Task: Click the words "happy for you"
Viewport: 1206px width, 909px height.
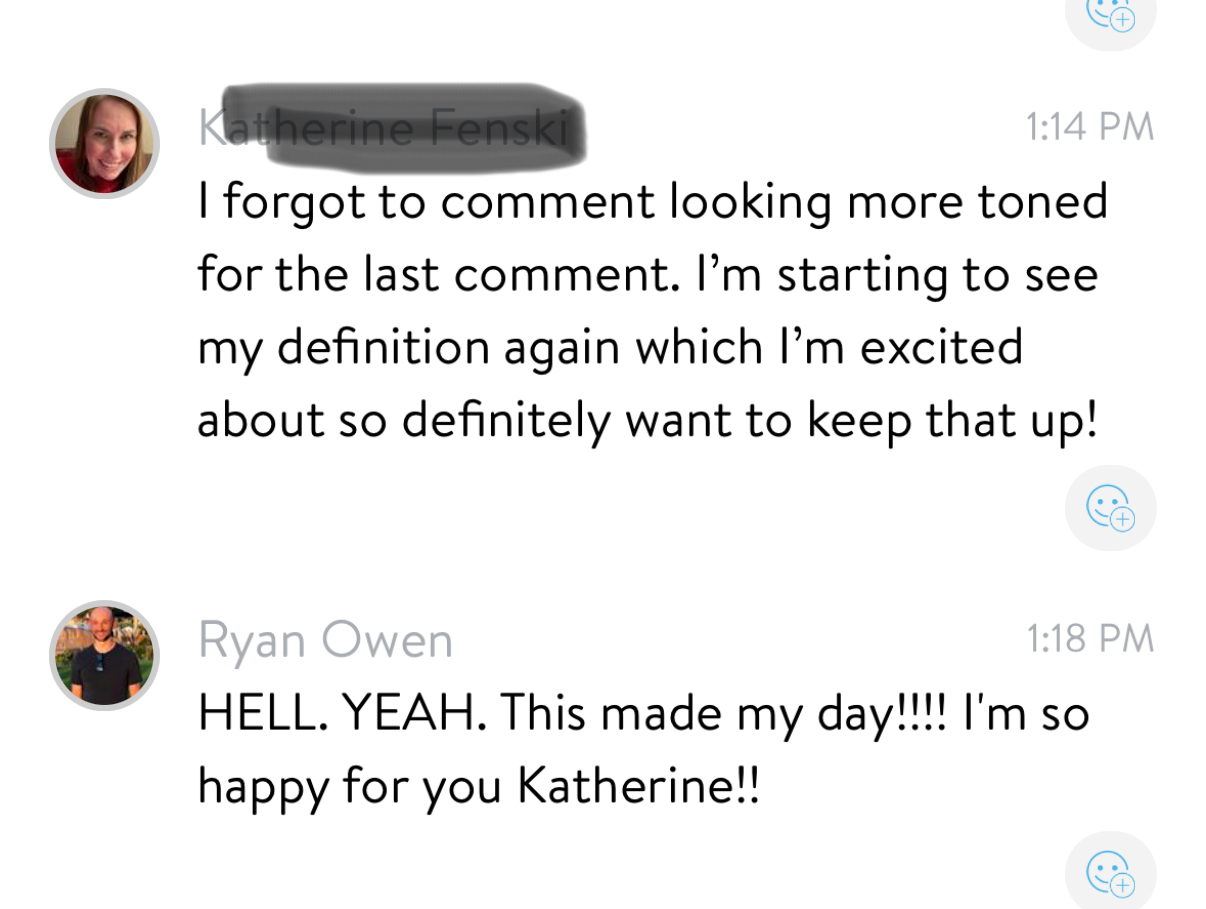Action: point(348,787)
